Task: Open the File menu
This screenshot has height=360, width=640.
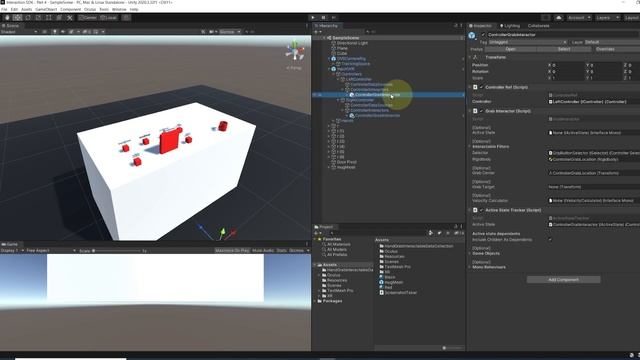Action: [x=4, y=9]
